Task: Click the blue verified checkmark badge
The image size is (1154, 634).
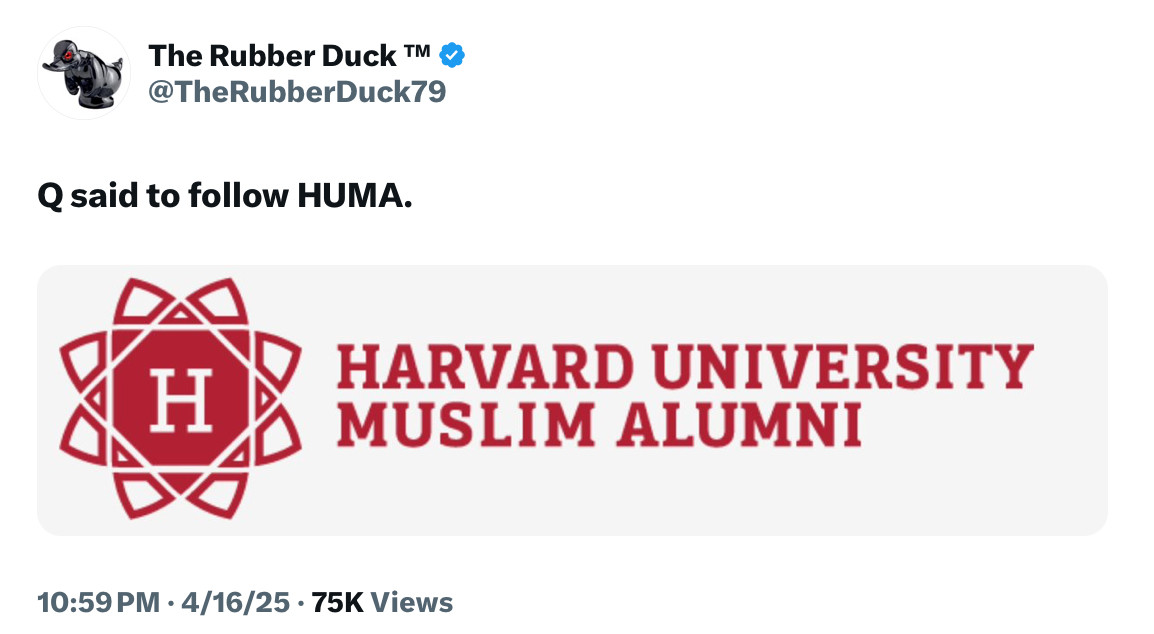Action: tap(452, 56)
